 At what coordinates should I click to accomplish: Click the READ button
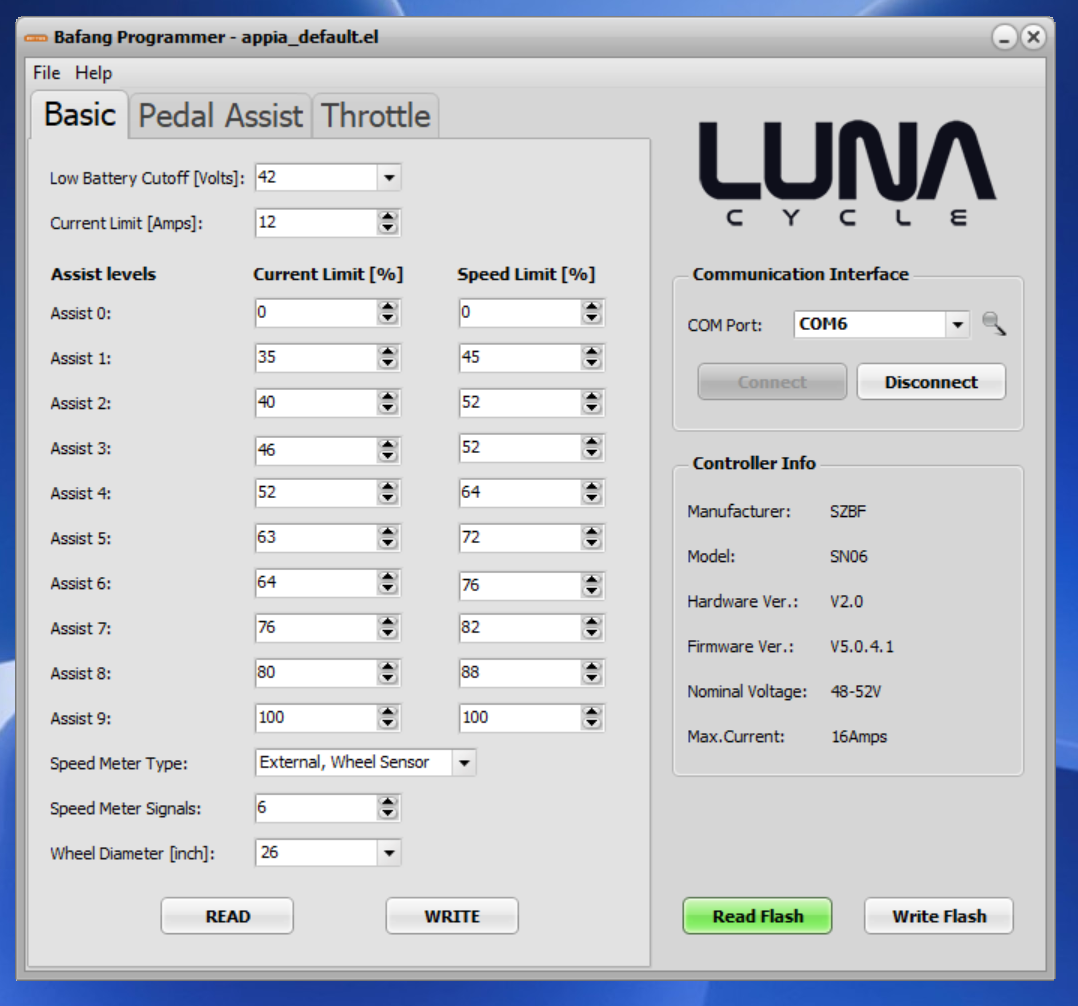228,916
